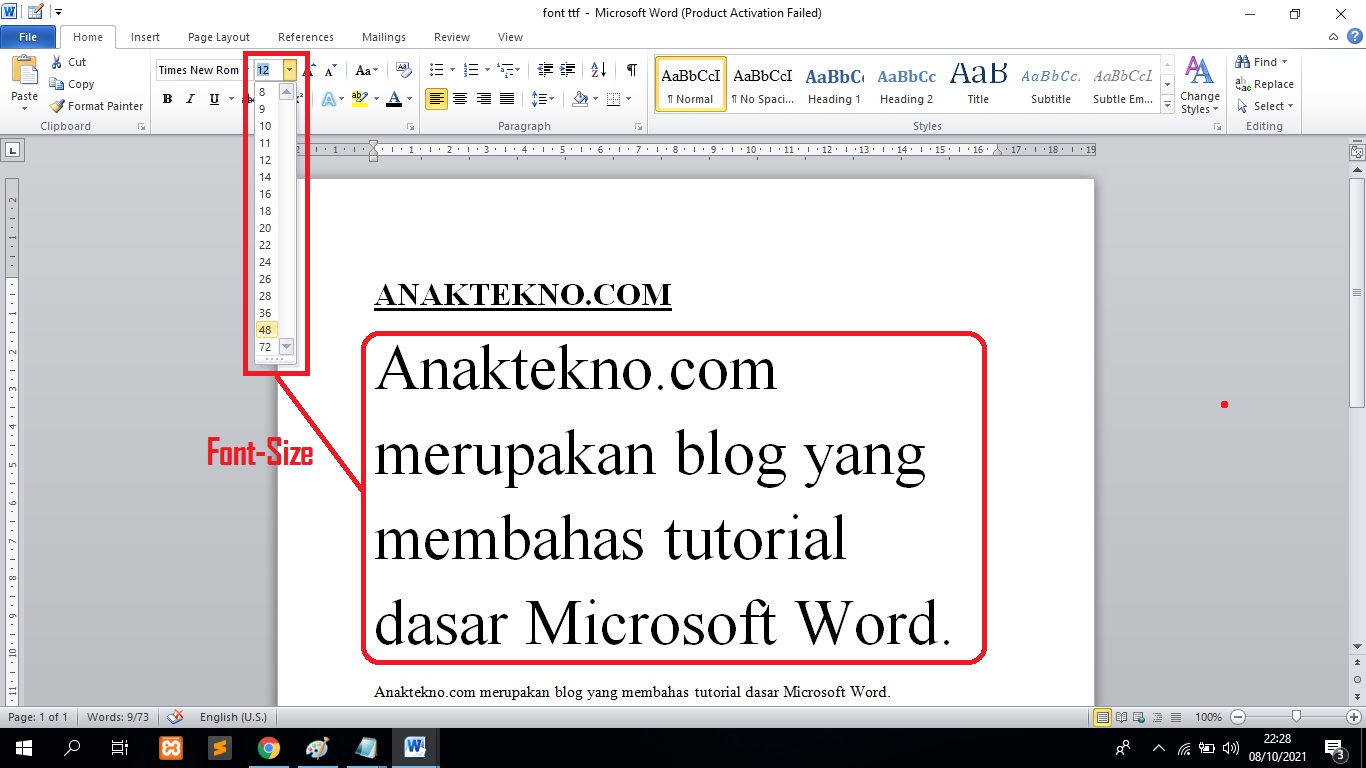This screenshot has height=768, width=1366.
Task: Open the Word Help question mark
Action: click(x=1354, y=37)
